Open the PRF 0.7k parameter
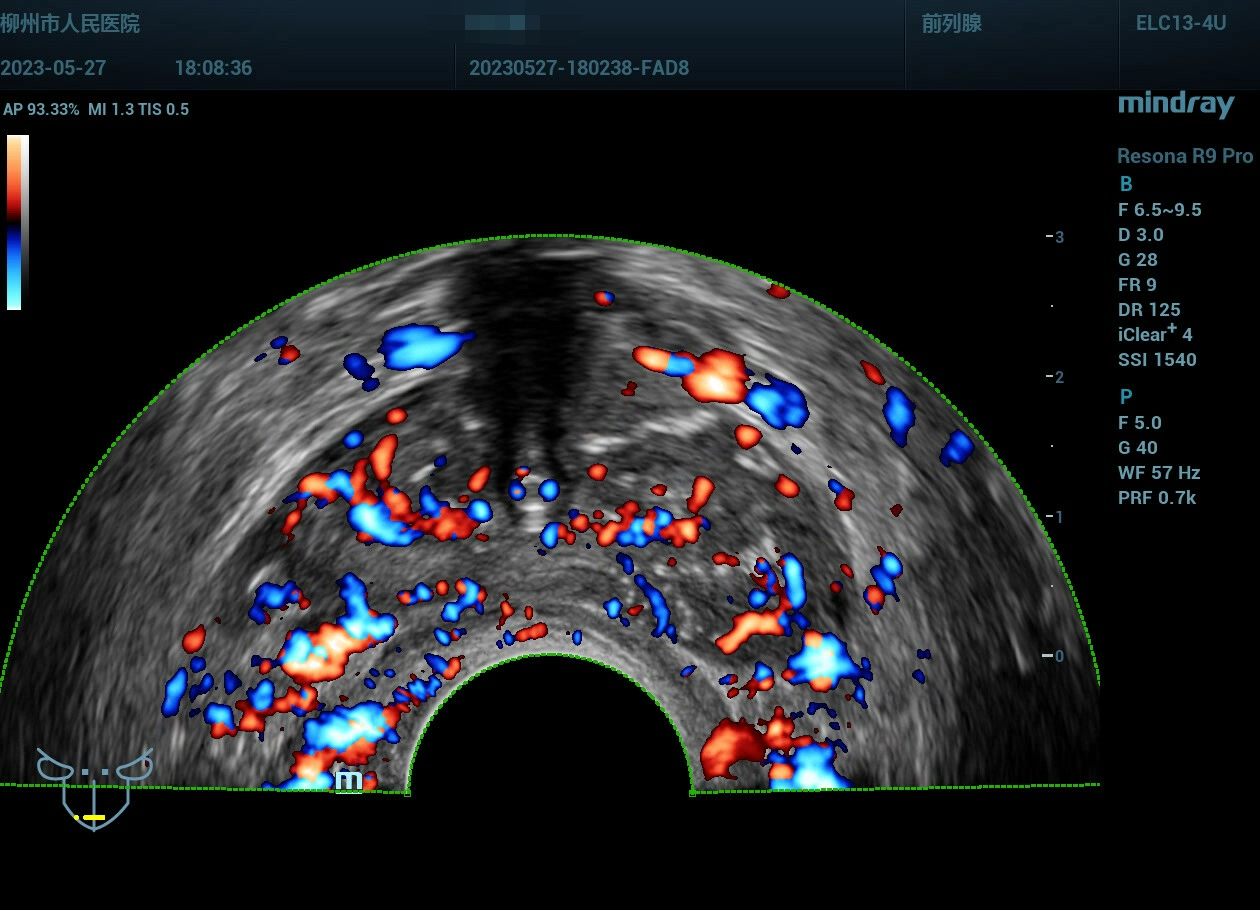 (1157, 498)
